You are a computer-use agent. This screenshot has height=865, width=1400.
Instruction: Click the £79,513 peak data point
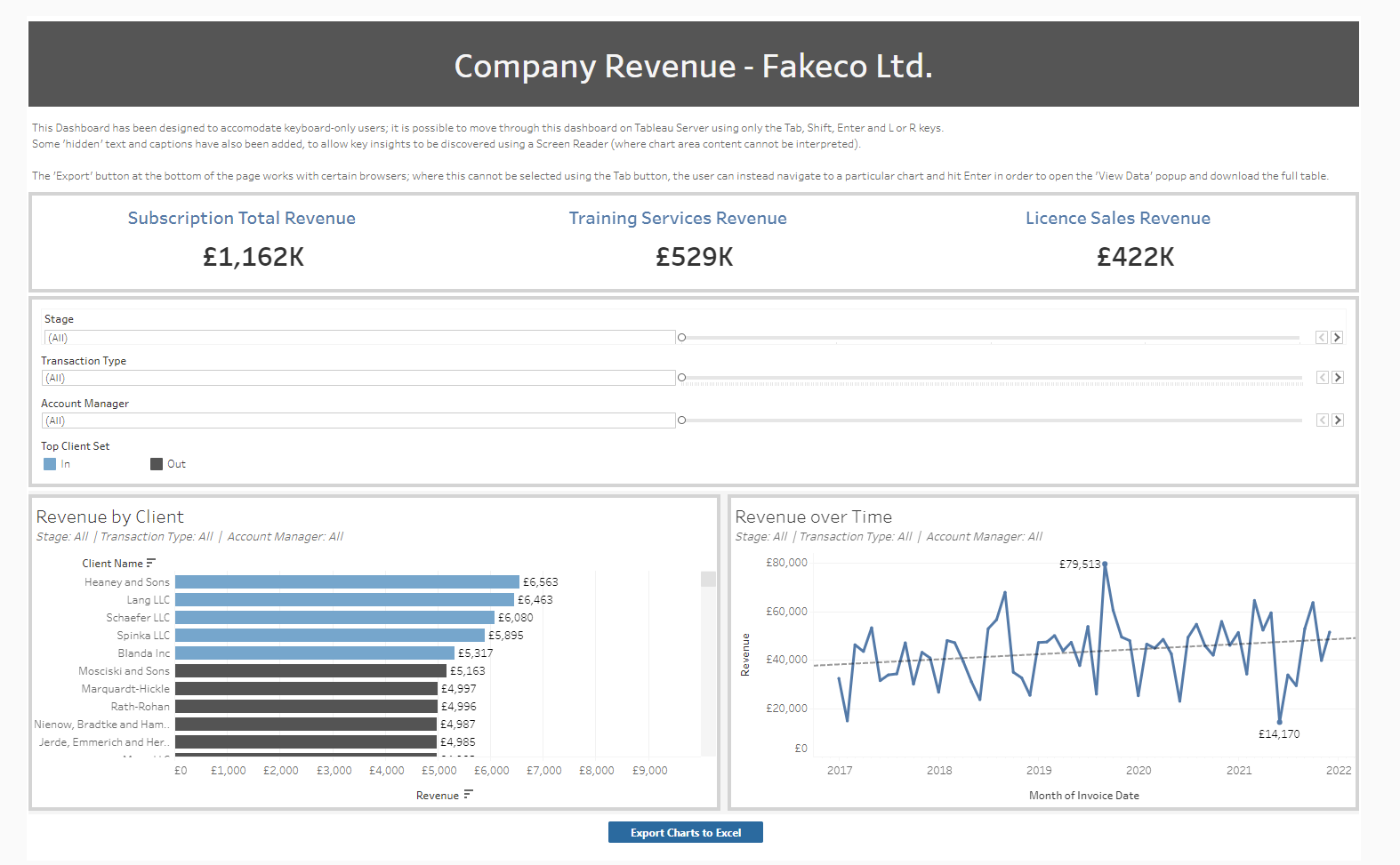pyautogui.click(x=1105, y=564)
